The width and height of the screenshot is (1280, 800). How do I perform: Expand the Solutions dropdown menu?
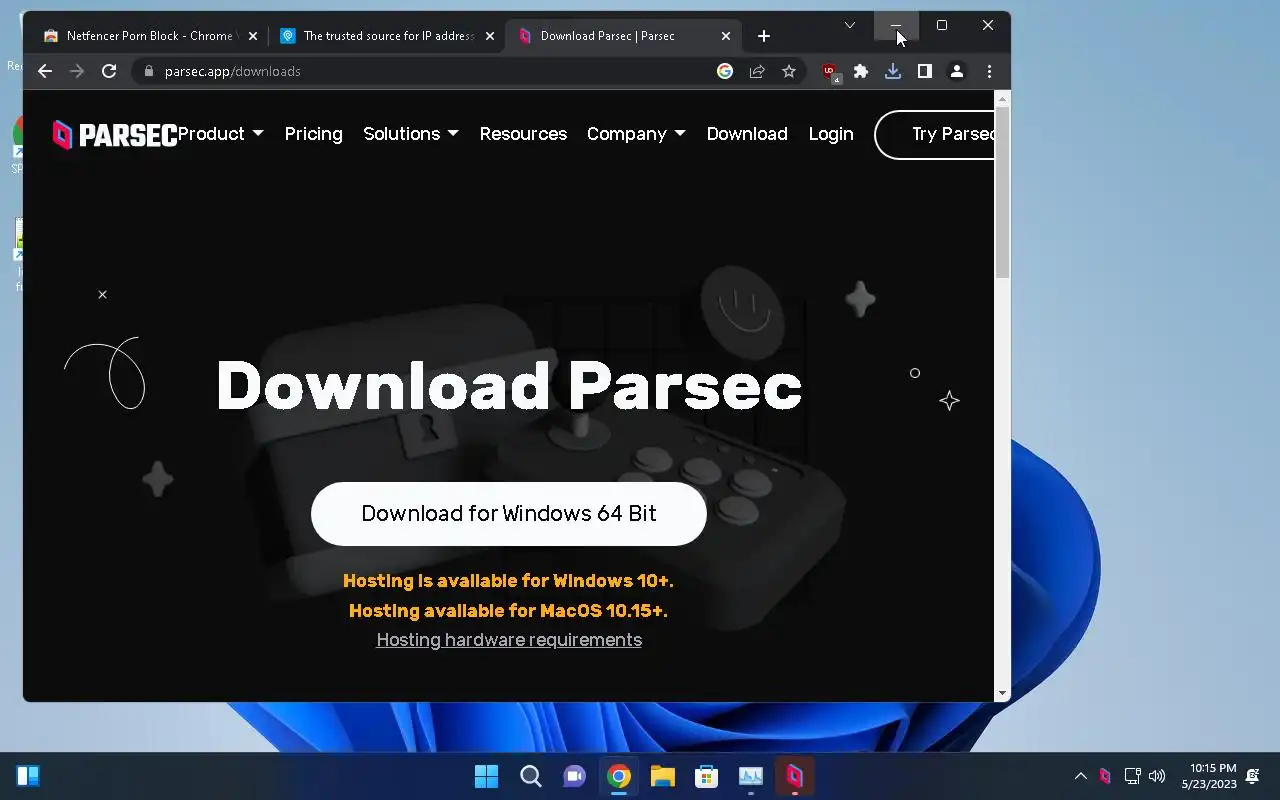tap(411, 134)
